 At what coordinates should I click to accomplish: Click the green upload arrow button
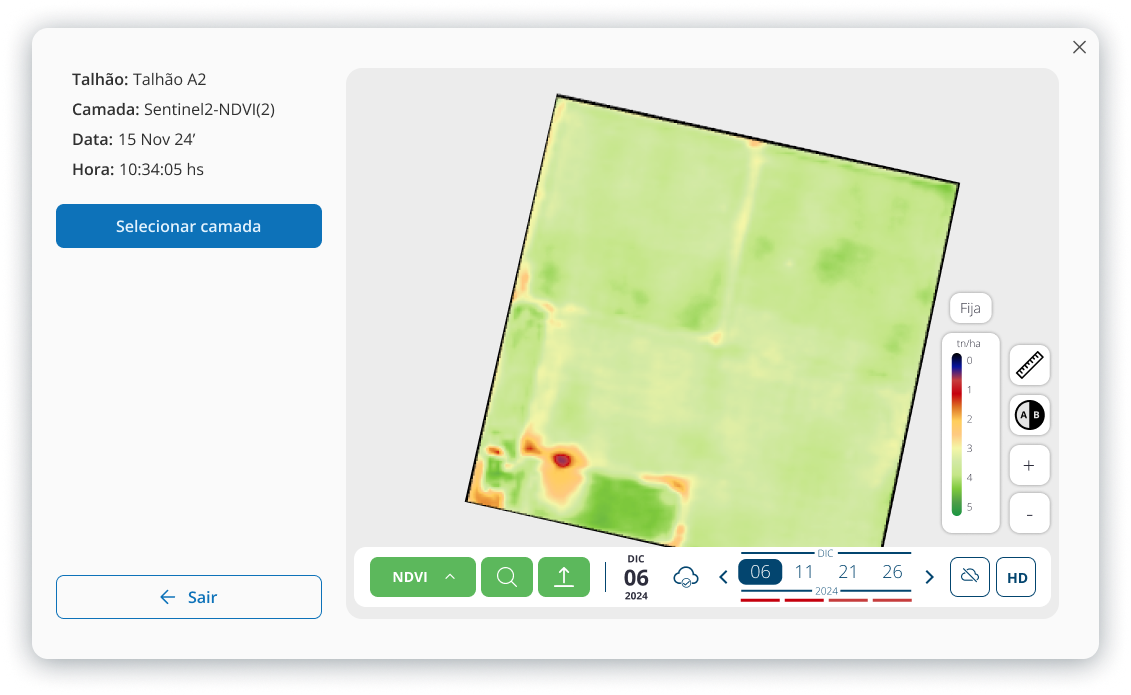564,577
